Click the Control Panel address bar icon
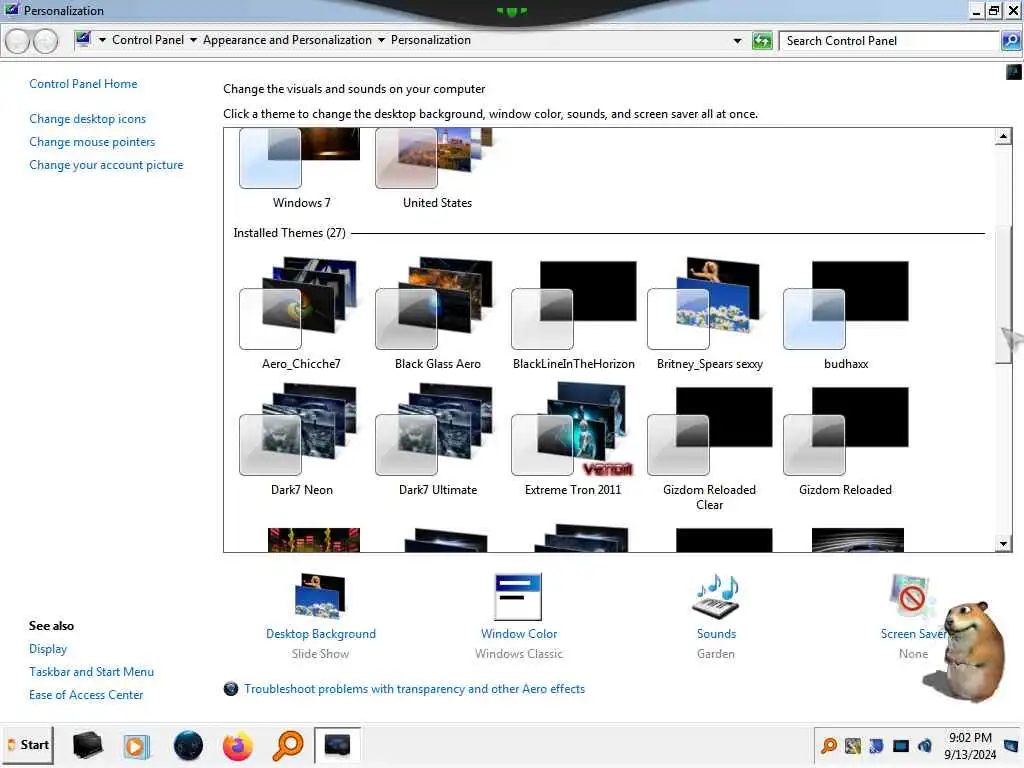Screen dimensions: 1024x768 (x=83, y=40)
